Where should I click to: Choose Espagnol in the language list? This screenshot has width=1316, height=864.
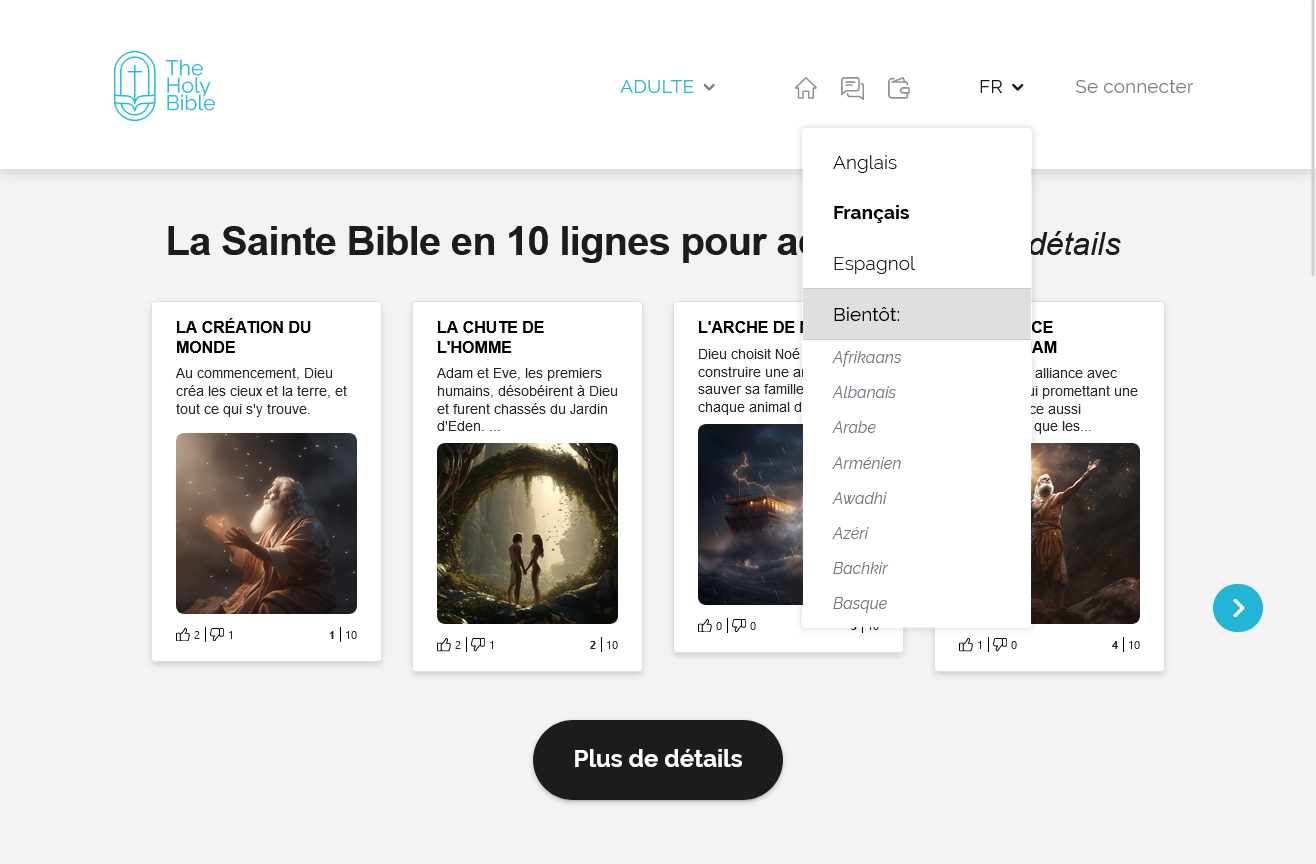874,264
